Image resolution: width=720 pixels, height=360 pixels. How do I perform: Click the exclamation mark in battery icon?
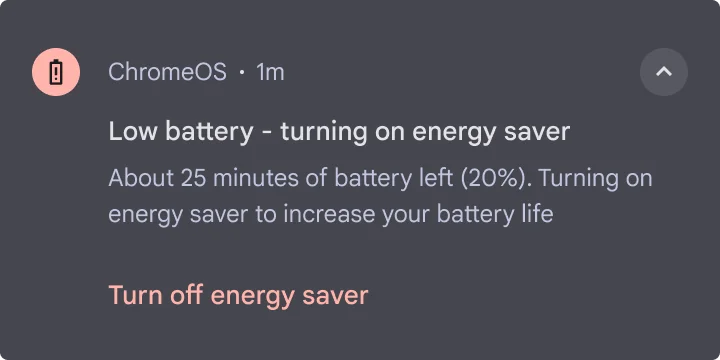[x=56, y=73]
